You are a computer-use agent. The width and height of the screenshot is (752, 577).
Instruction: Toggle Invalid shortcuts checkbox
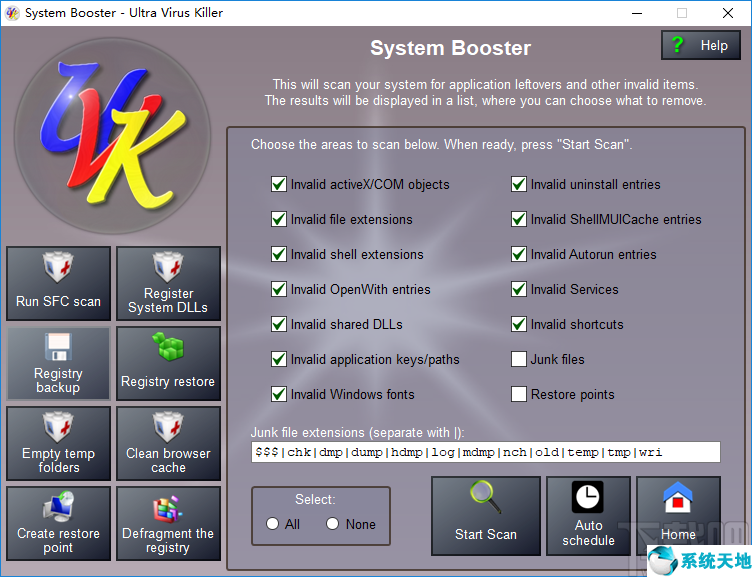(519, 324)
